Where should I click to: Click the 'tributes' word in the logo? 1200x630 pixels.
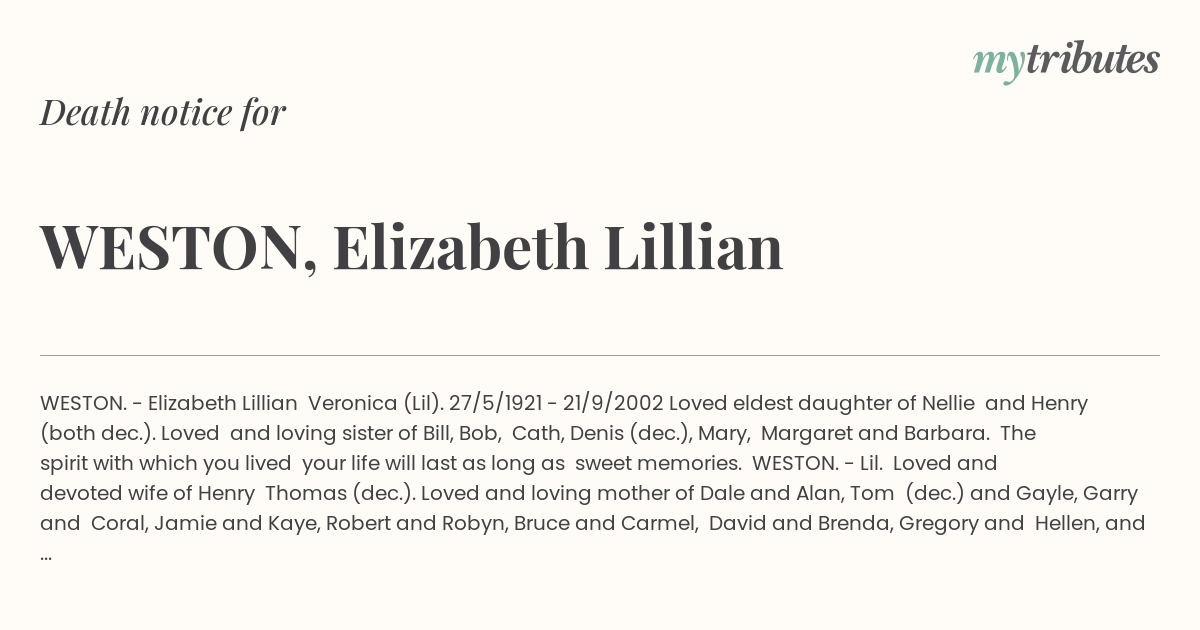pos(1092,60)
